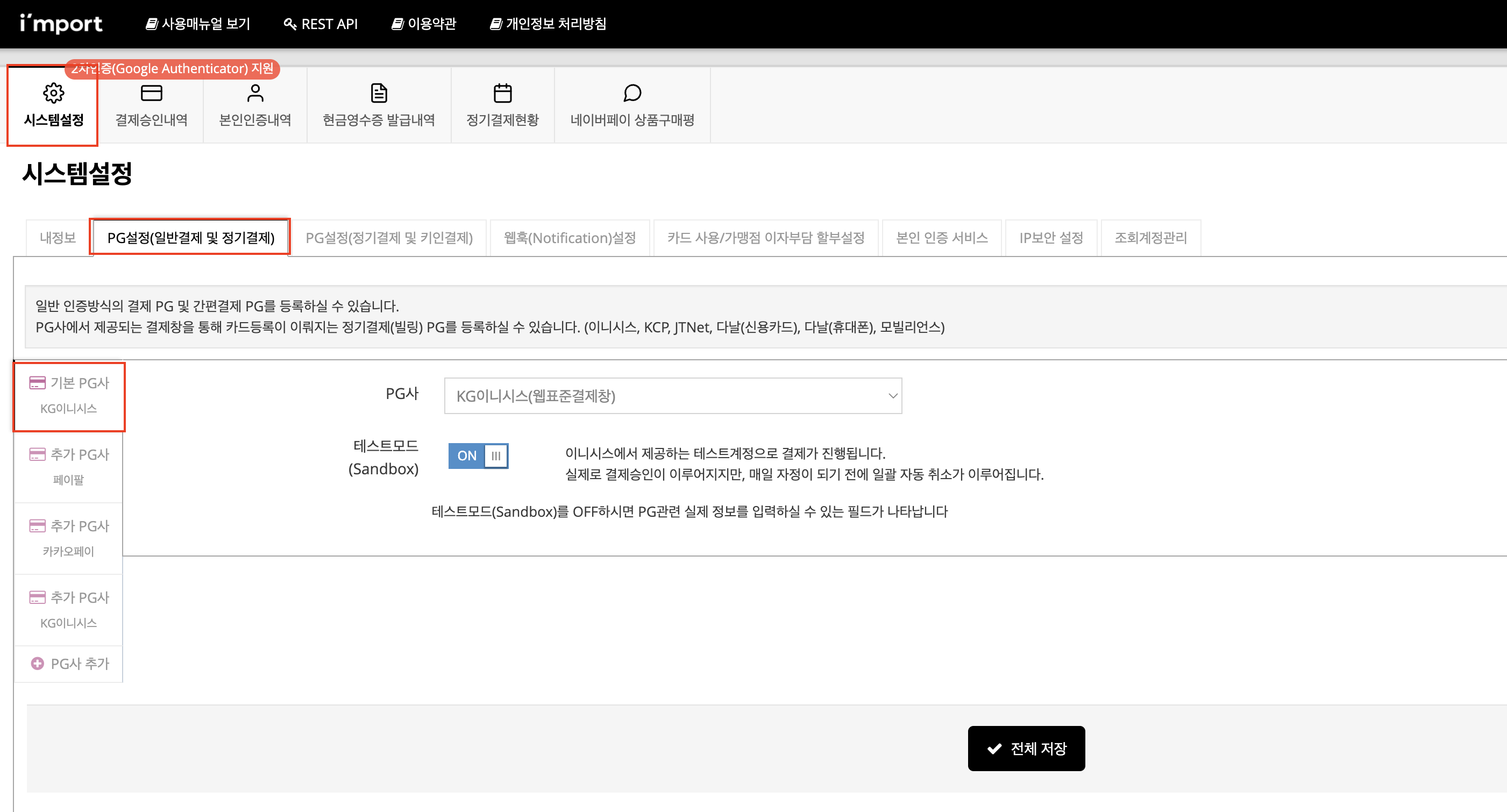Open the 웹훅(Notification)설정 tab
1507x812 pixels.
pos(570,238)
